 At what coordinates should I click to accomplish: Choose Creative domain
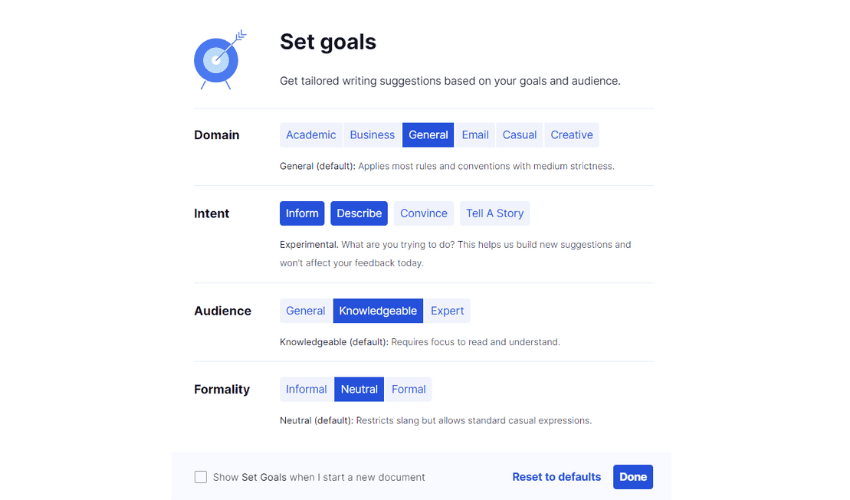coord(571,135)
